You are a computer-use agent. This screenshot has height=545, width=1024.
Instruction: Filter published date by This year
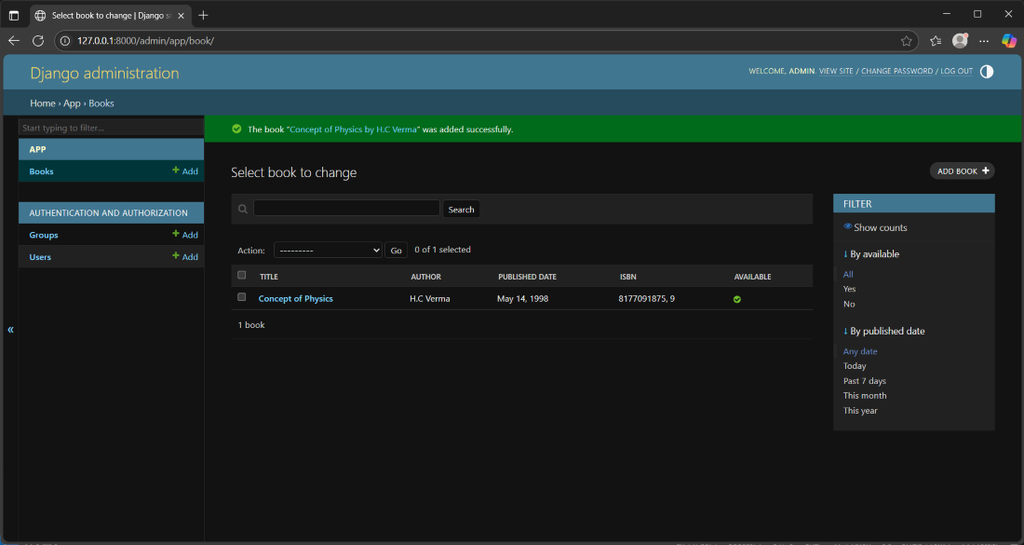pyautogui.click(x=860, y=411)
